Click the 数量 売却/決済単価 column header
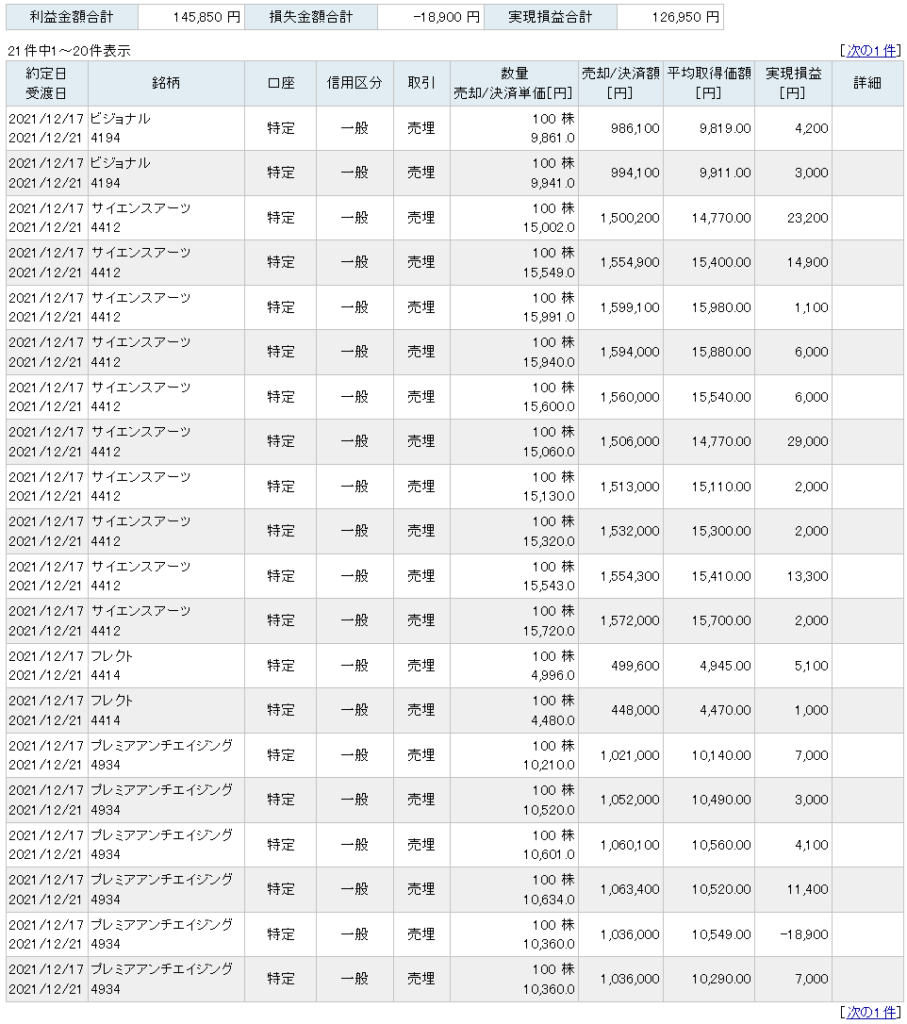 tap(514, 84)
